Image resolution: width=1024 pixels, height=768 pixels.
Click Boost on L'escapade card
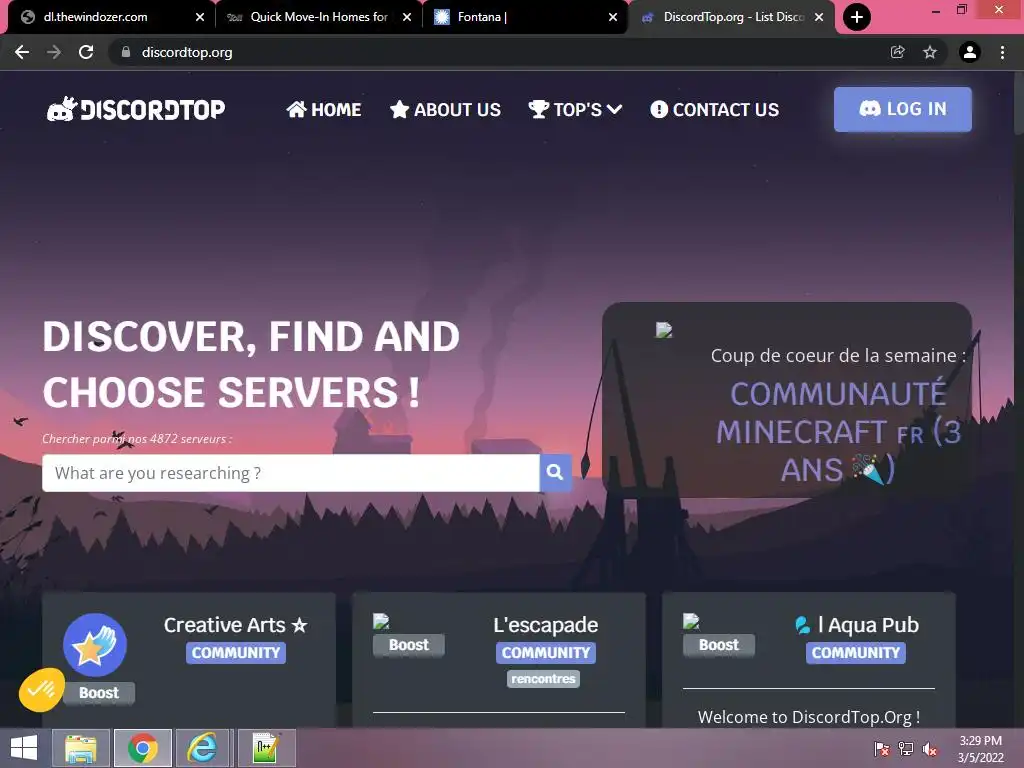[409, 645]
